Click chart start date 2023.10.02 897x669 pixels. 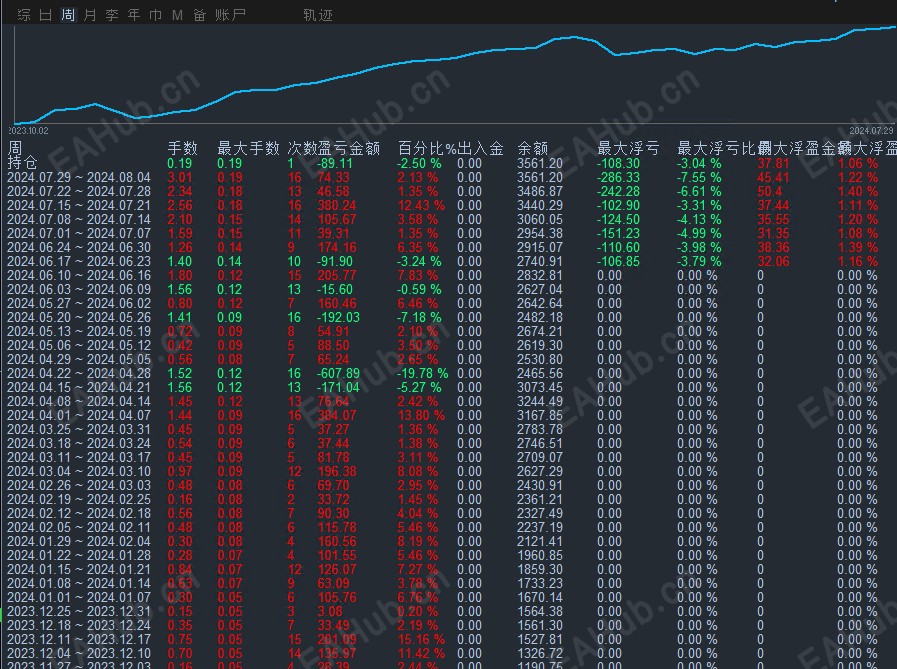(28, 130)
